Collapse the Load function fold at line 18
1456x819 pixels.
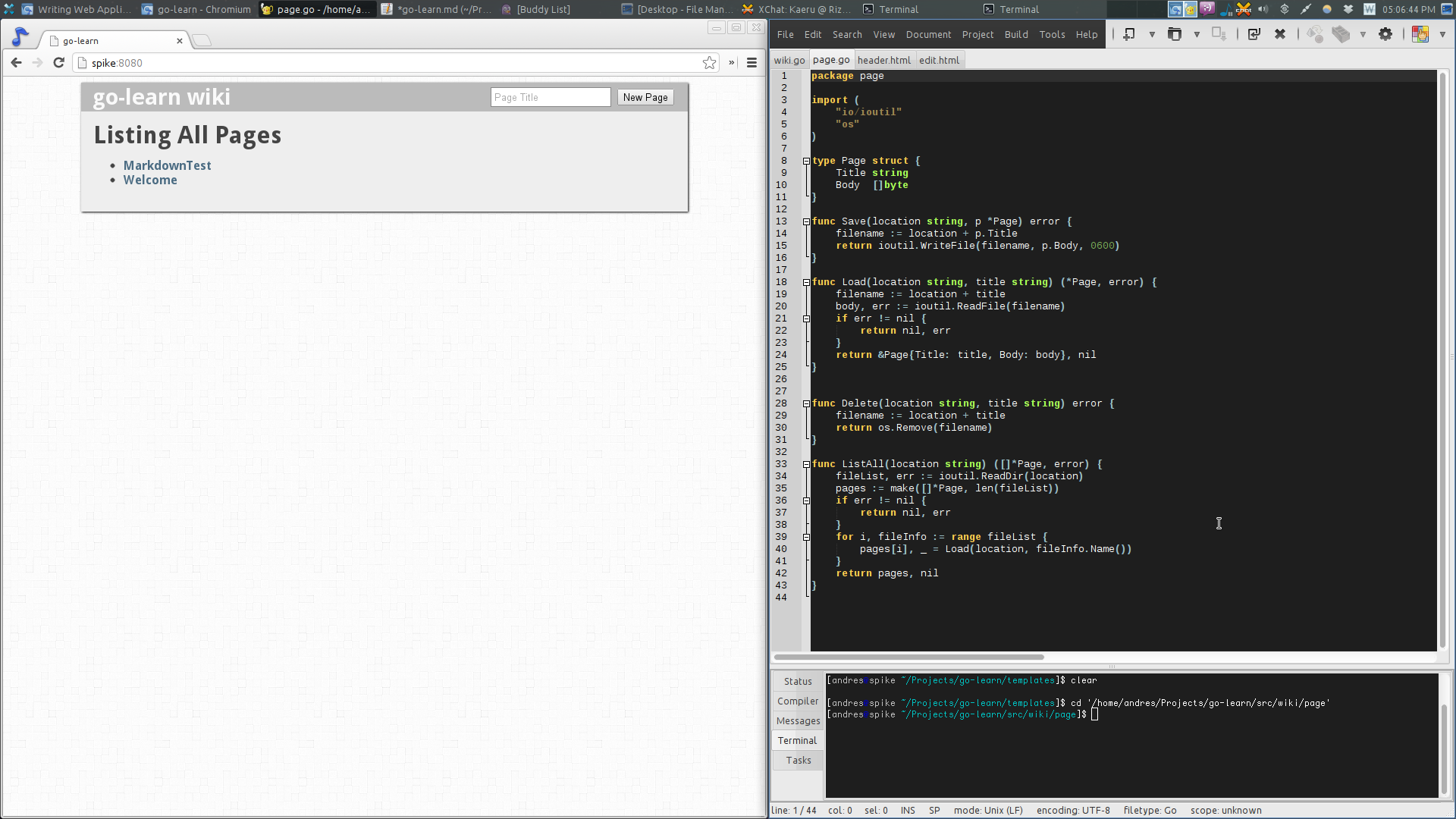[806, 282]
